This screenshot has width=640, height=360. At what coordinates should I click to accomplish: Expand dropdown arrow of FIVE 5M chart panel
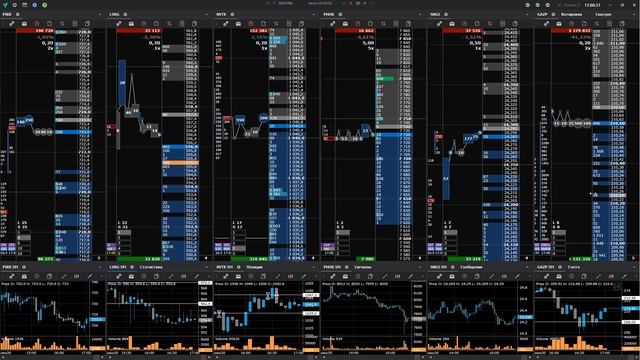coord(100,267)
